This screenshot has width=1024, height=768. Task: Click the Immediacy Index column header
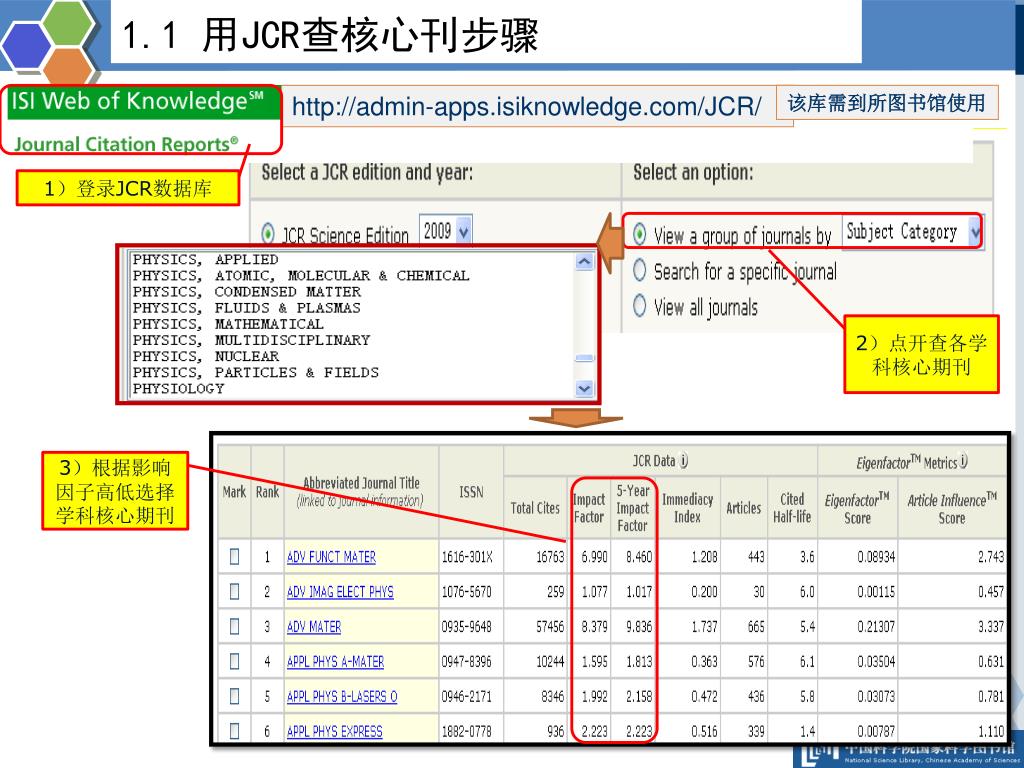[x=687, y=508]
